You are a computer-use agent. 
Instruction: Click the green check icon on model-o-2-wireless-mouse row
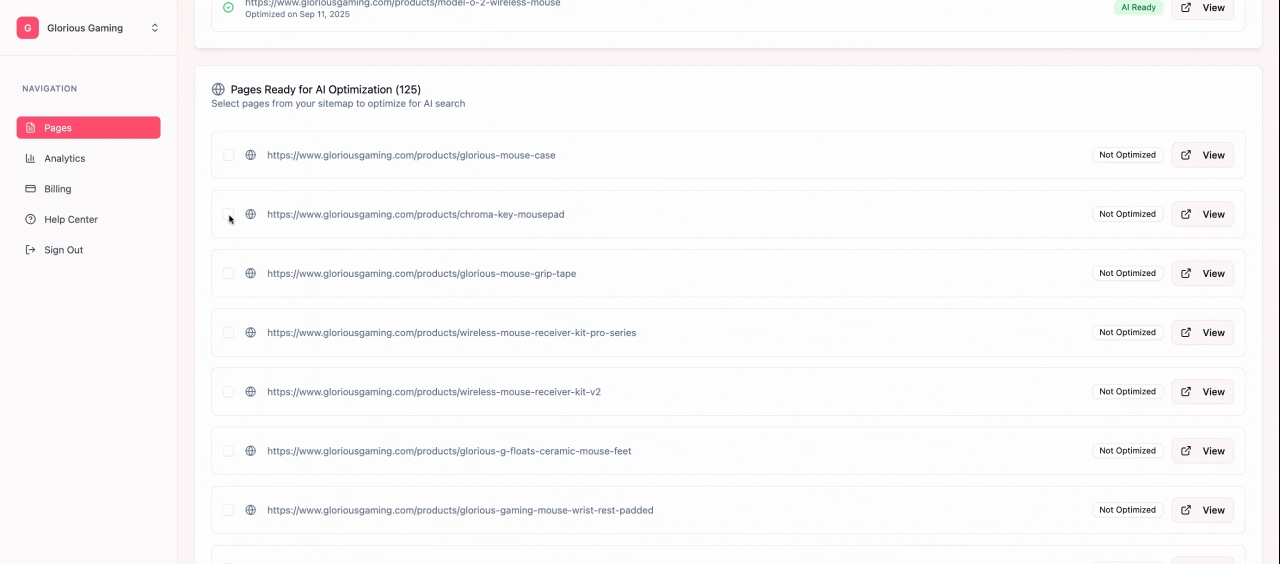pyautogui.click(x=228, y=8)
